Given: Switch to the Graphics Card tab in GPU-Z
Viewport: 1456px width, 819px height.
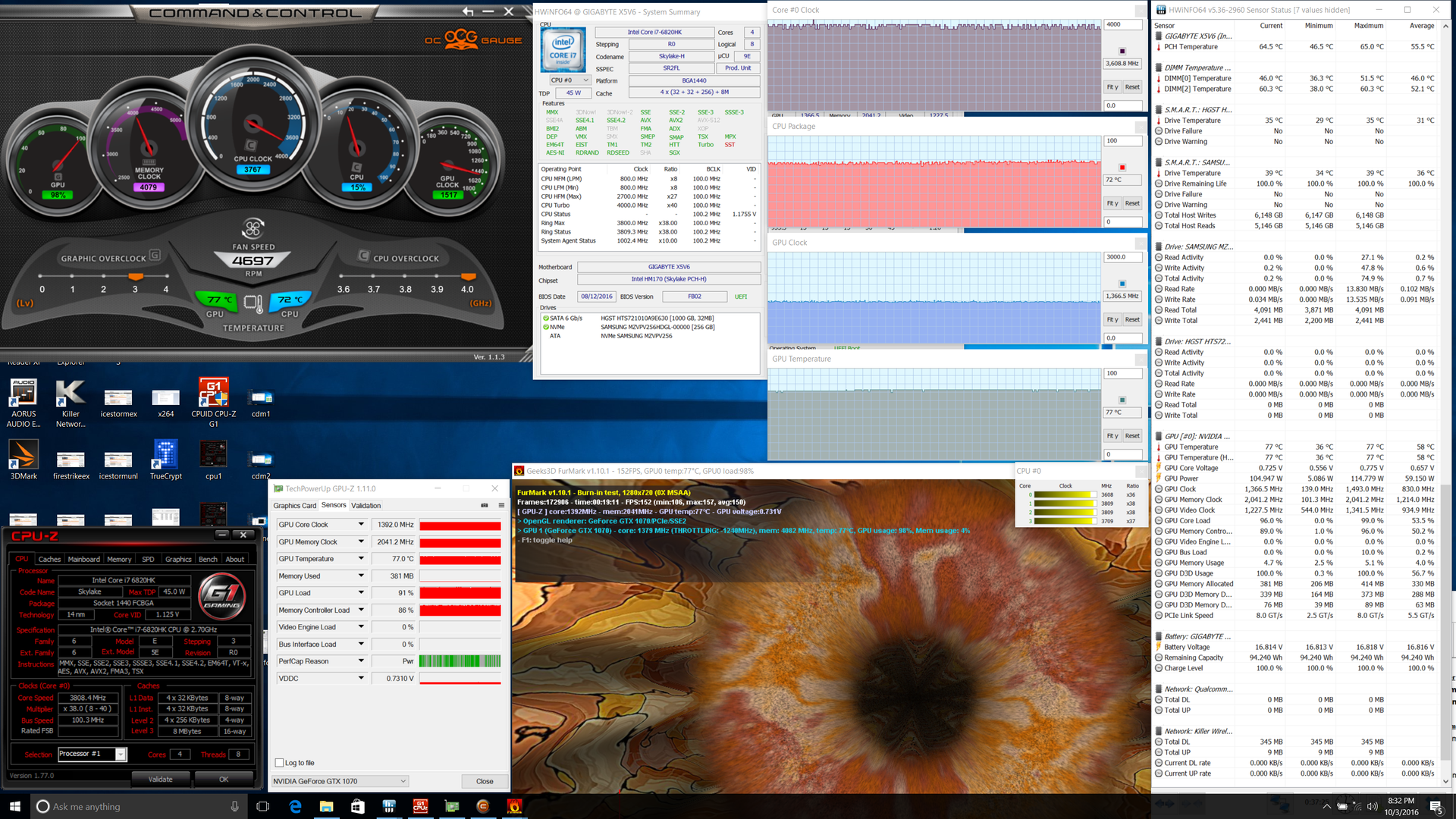Looking at the screenshot, I should click(294, 506).
